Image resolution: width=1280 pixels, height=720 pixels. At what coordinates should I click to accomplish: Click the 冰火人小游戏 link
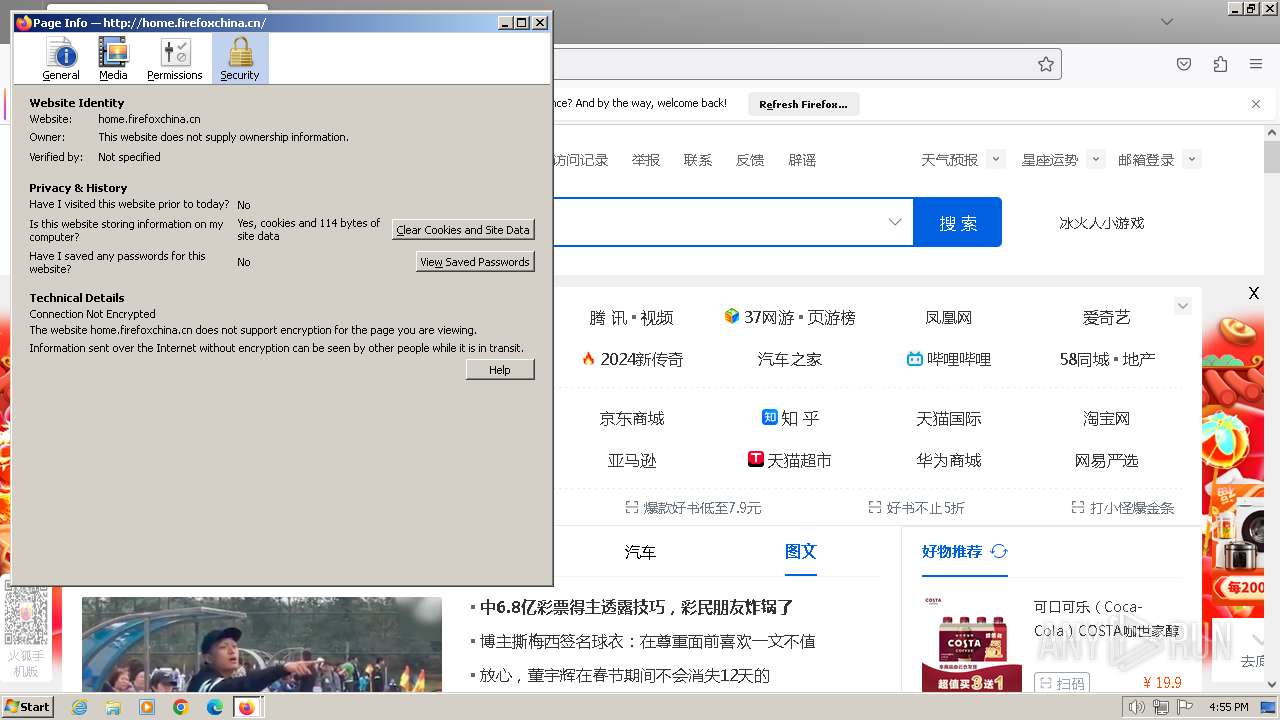[x=1101, y=223]
